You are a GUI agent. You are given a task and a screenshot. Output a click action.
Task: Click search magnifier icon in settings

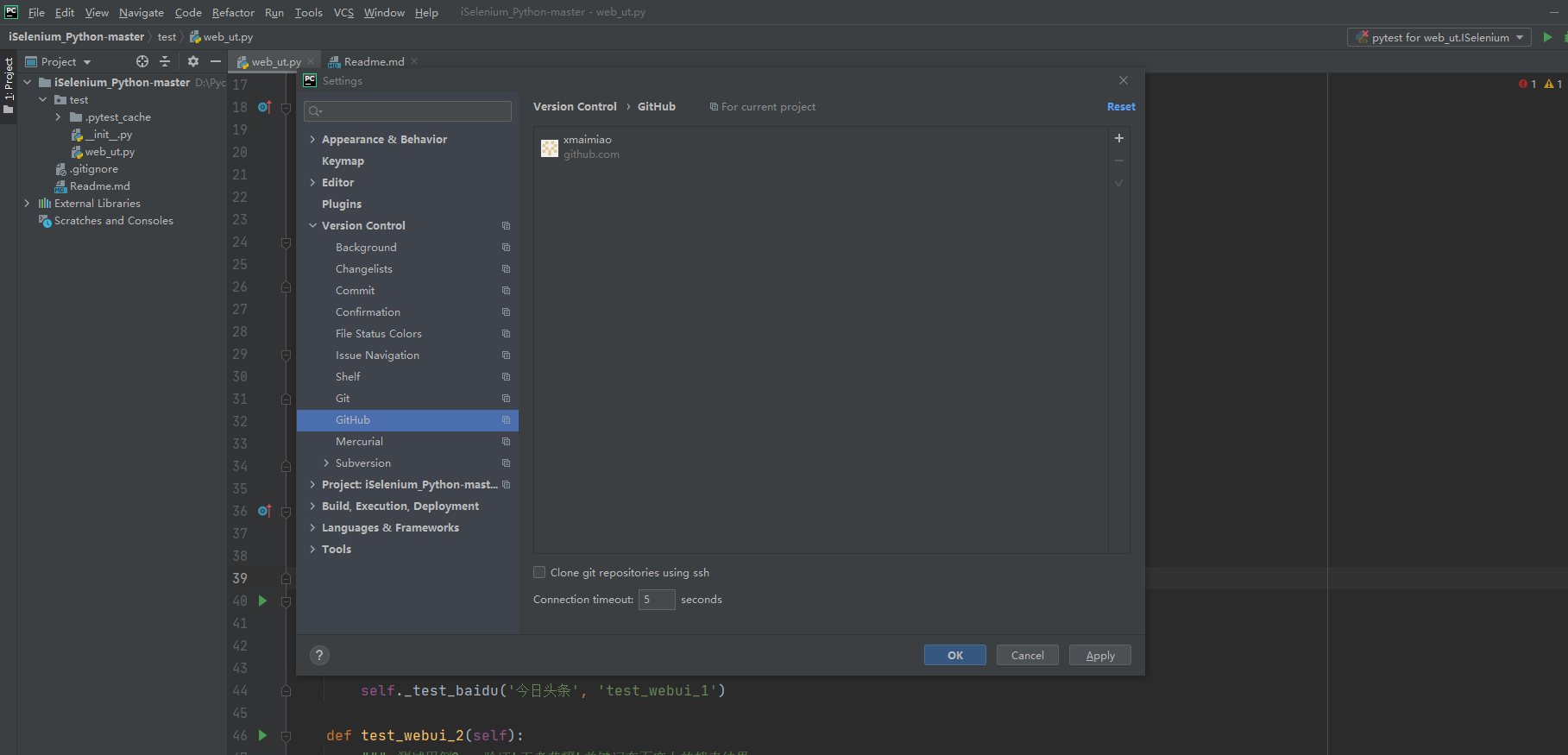pos(315,111)
